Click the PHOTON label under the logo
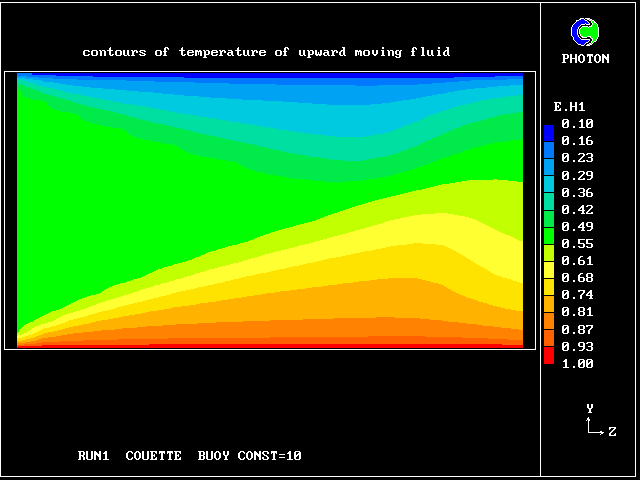The height and width of the screenshot is (480, 640). point(585,59)
